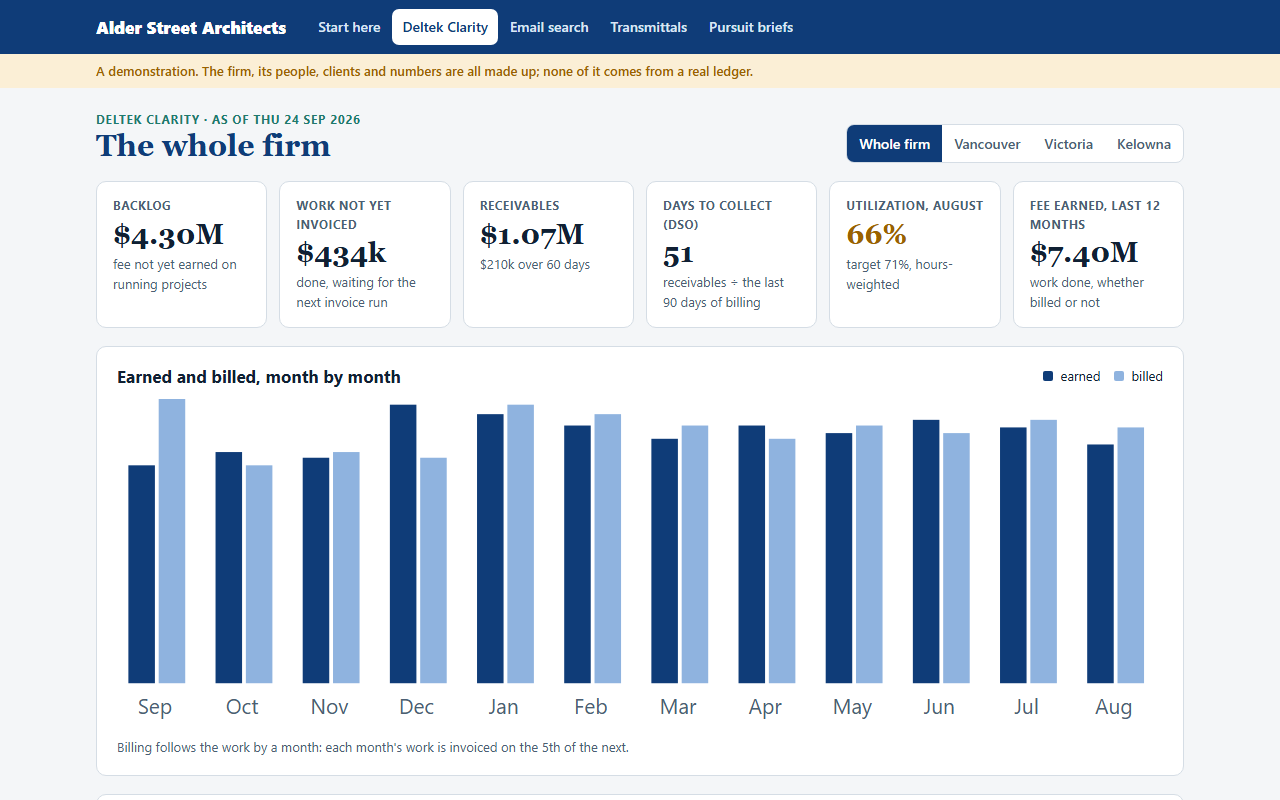Click the Receivables $1.07M card
The width and height of the screenshot is (1280, 800).
(548, 254)
